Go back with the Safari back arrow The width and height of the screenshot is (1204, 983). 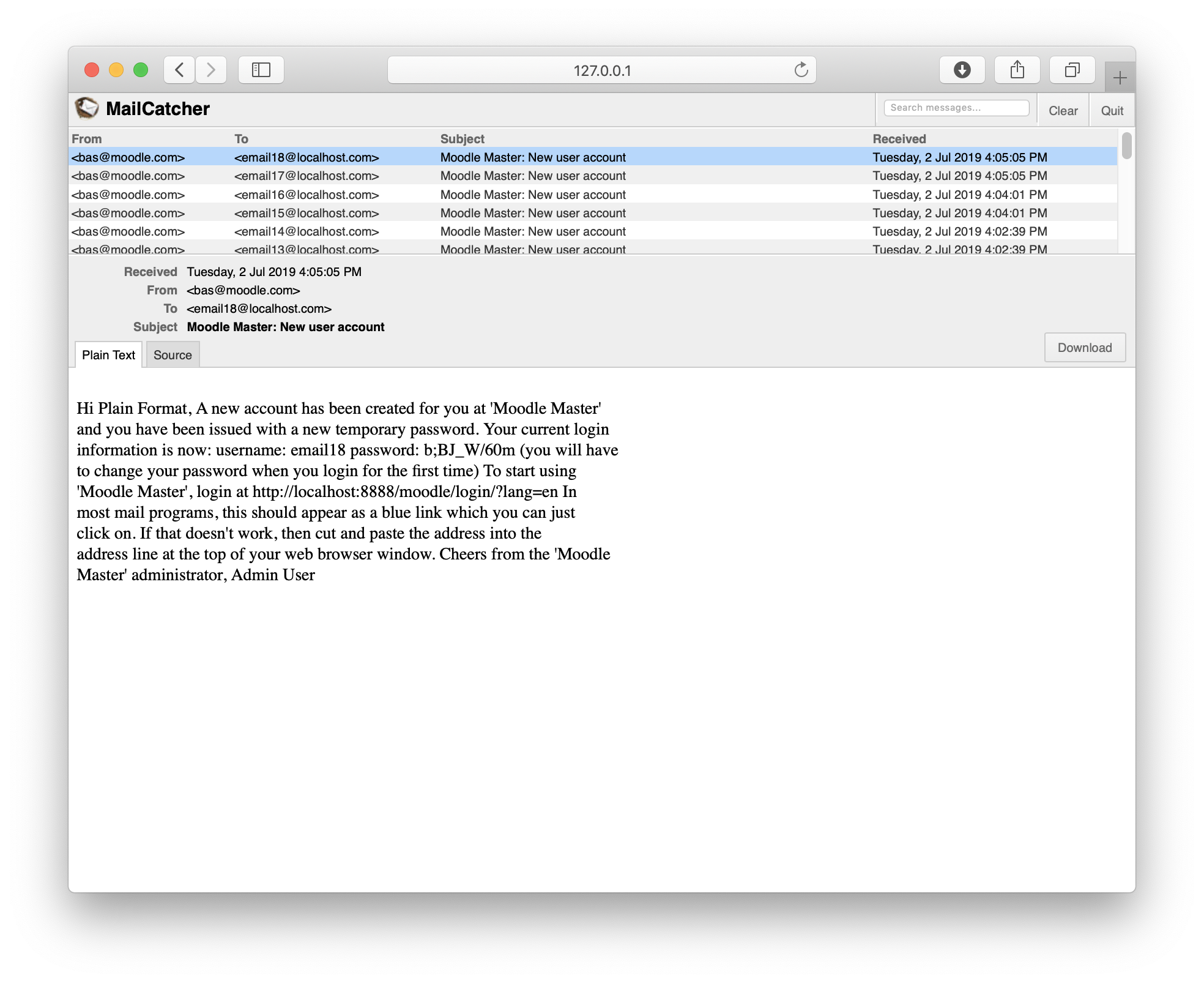tap(179, 70)
